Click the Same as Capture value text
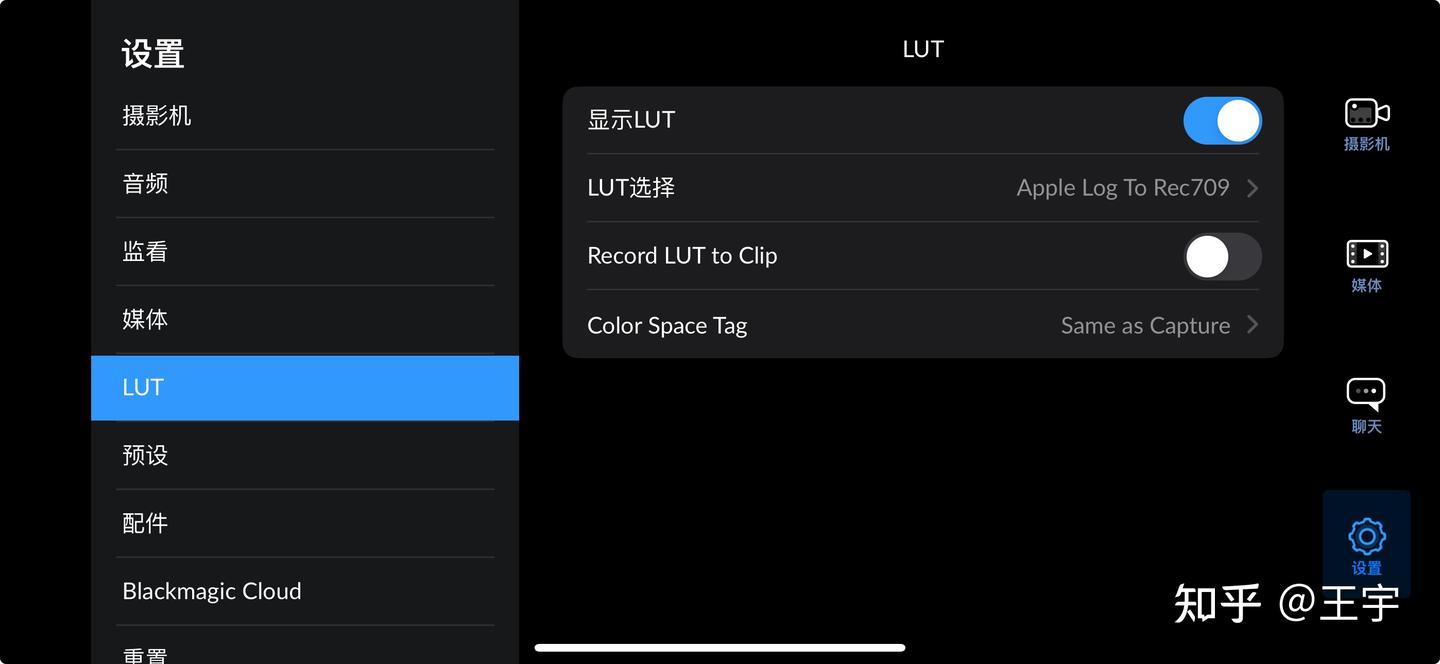 [x=1145, y=325]
